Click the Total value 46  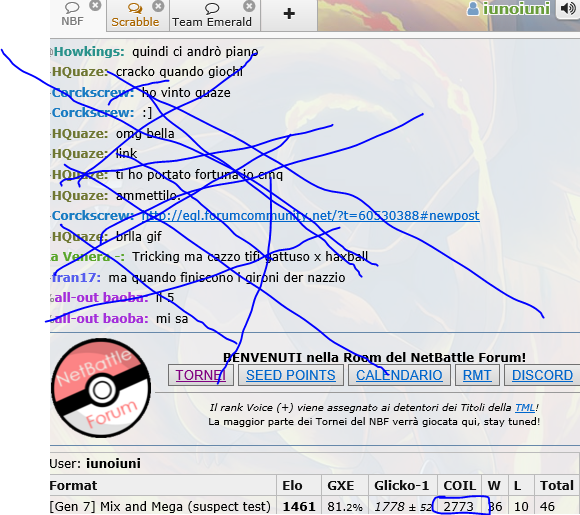pyautogui.click(x=547, y=506)
